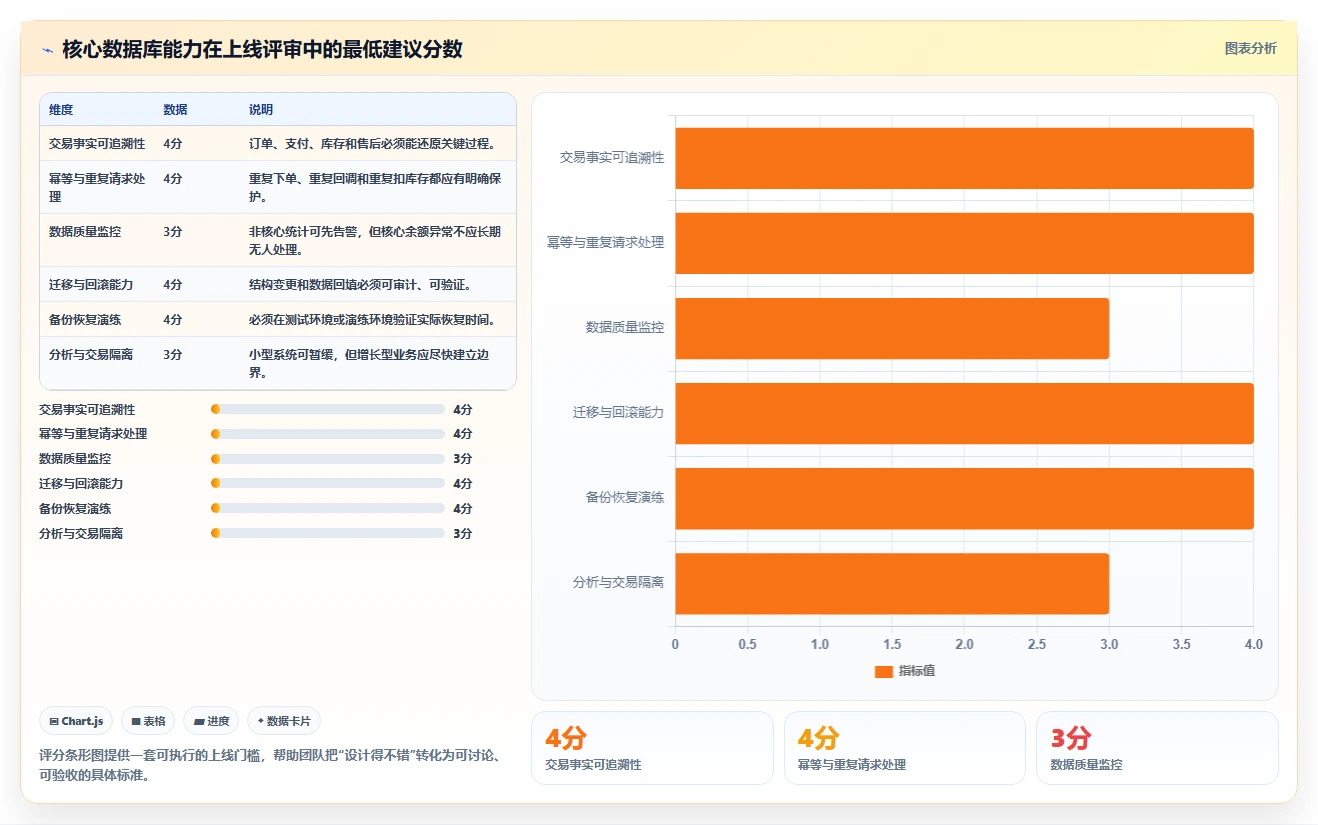Image resolution: width=1318 pixels, height=825 pixels.
Task: Click the 幂等与重复请求处理 table cell
Action: (97, 188)
